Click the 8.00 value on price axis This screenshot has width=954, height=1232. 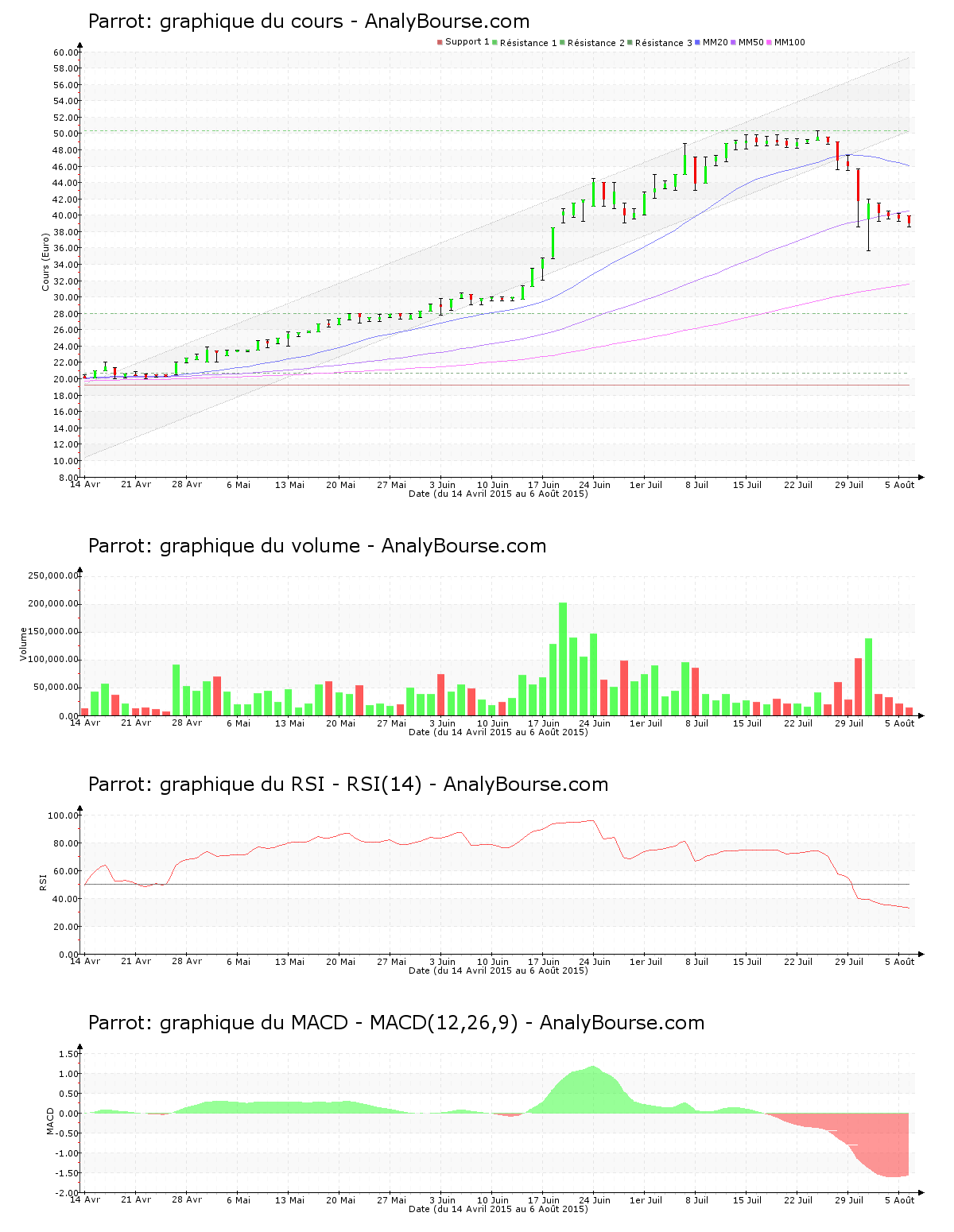point(68,478)
